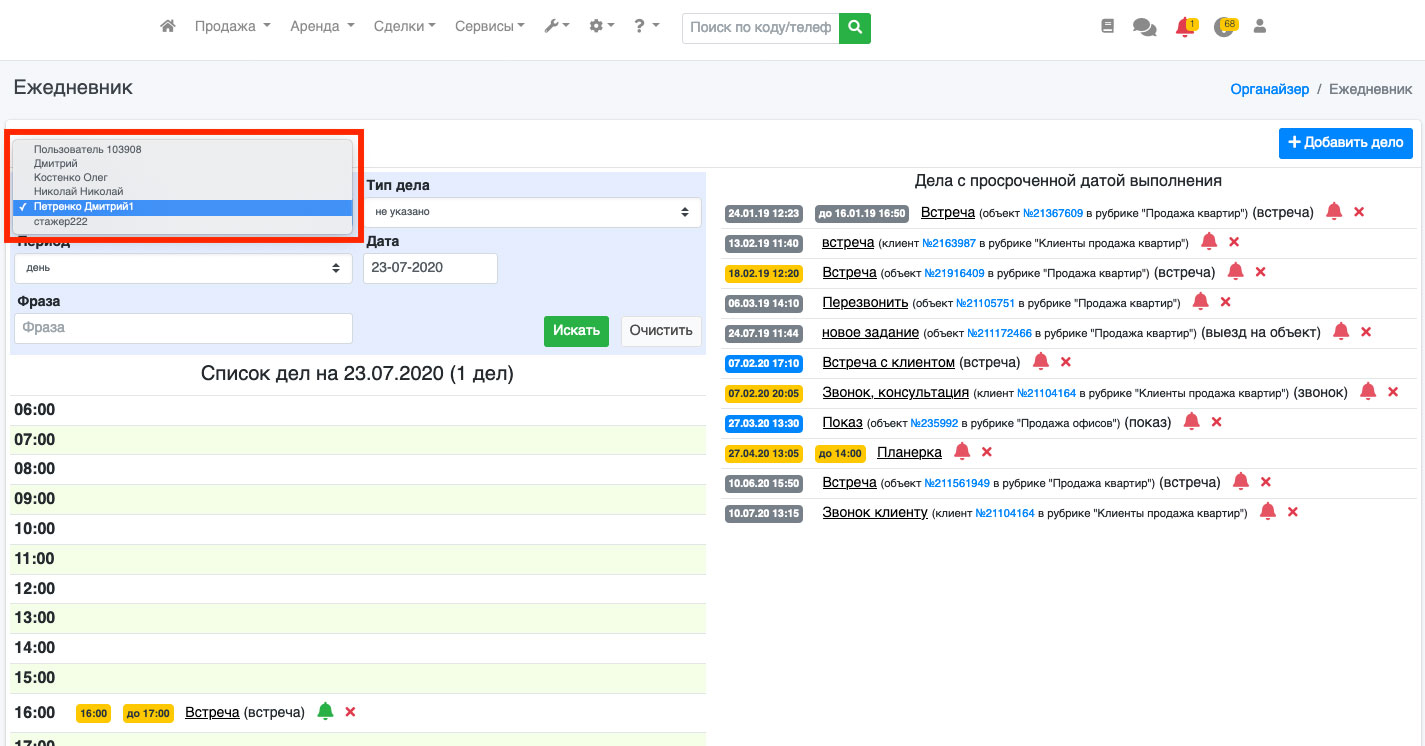Follow the Органайзер breadcrumb link
The width and height of the screenshot is (1425, 746).
point(1269,89)
